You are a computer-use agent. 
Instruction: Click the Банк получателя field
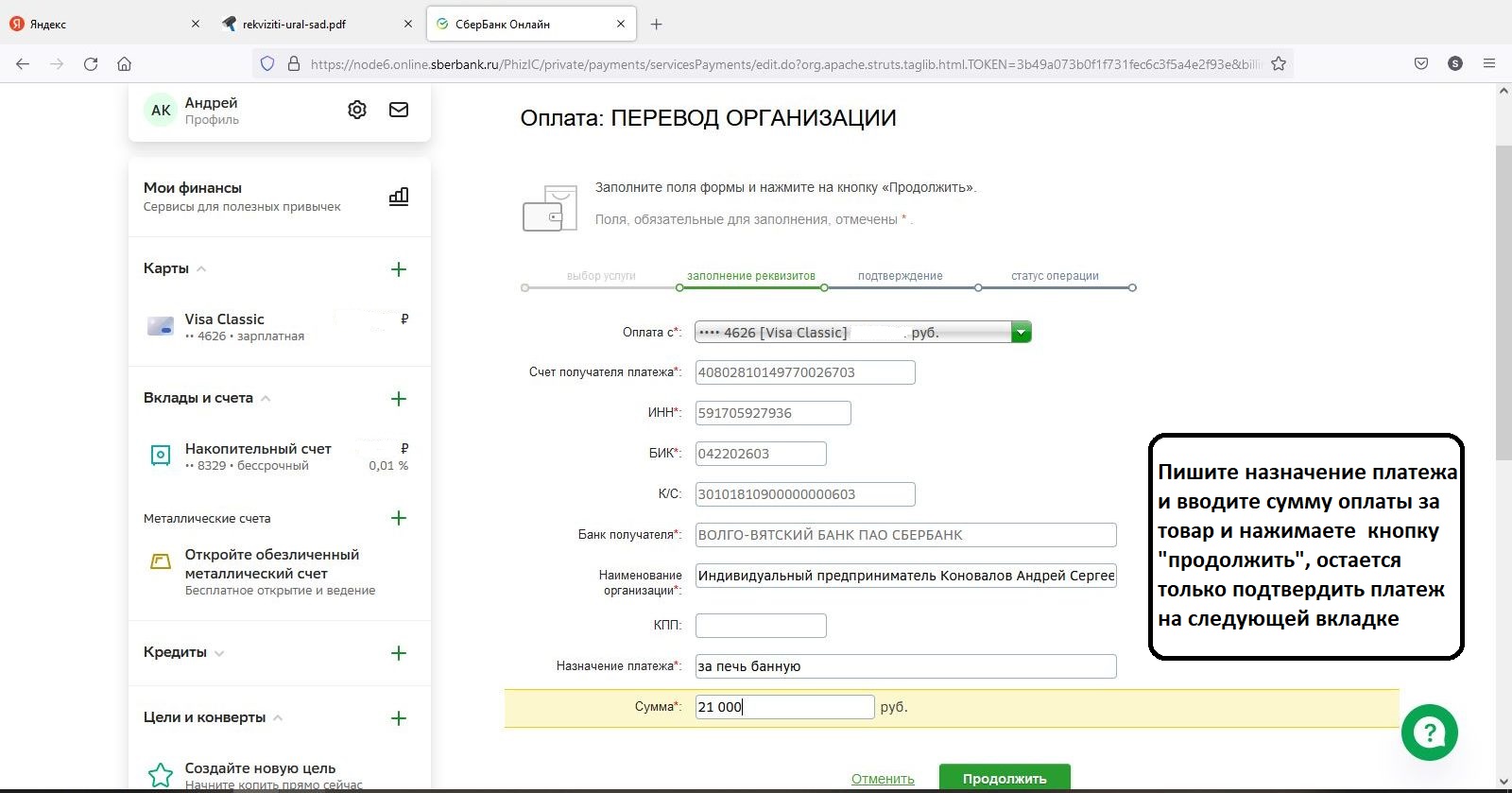click(906, 535)
